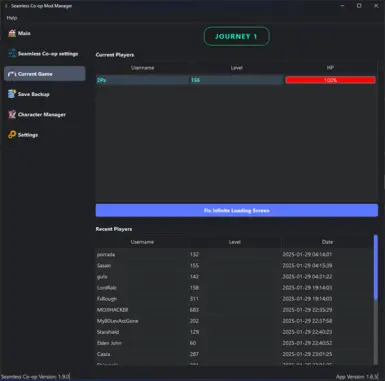The width and height of the screenshot is (385, 381).
Task: Click the Fix Infinite Loading Screen button
Action: (237, 210)
